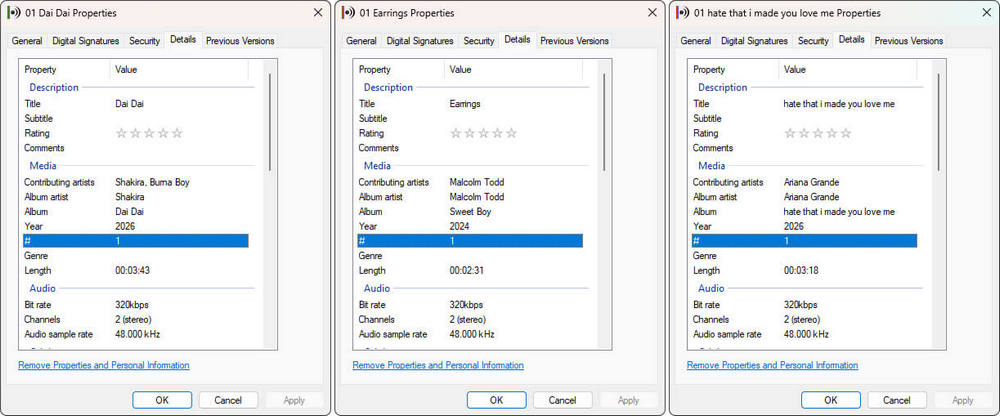Set star rating in hate that i made you love me Properties
1000x416 pixels.
818,133
